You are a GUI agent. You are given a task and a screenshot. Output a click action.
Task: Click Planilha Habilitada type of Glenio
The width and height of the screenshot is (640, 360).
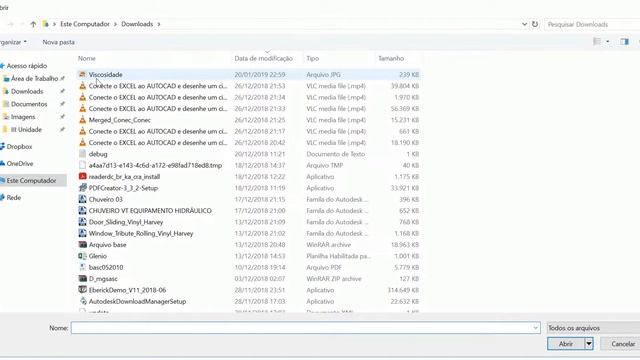click(338, 256)
